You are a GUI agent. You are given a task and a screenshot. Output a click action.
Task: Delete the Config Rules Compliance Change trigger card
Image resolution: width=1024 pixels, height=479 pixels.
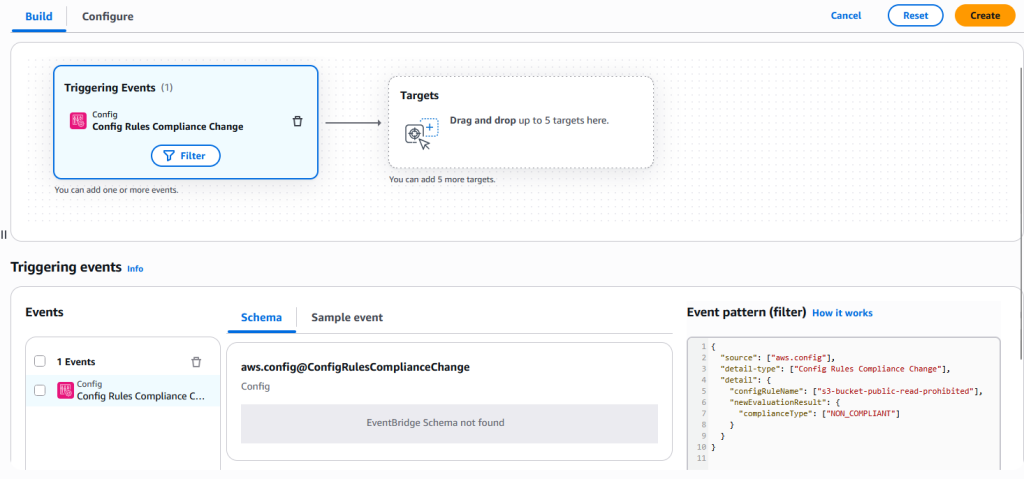point(297,121)
